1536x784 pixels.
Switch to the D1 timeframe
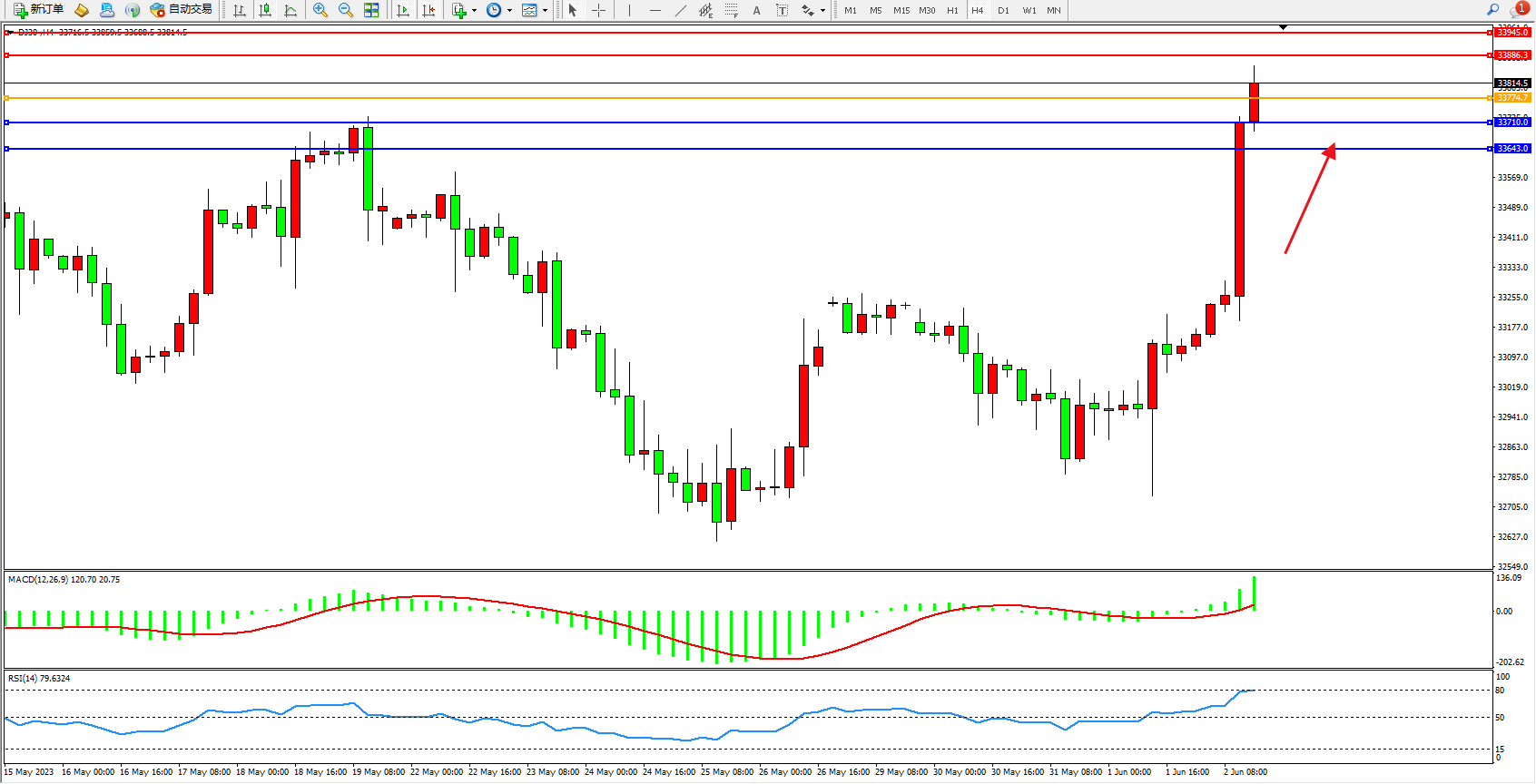click(x=1003, y=11)
